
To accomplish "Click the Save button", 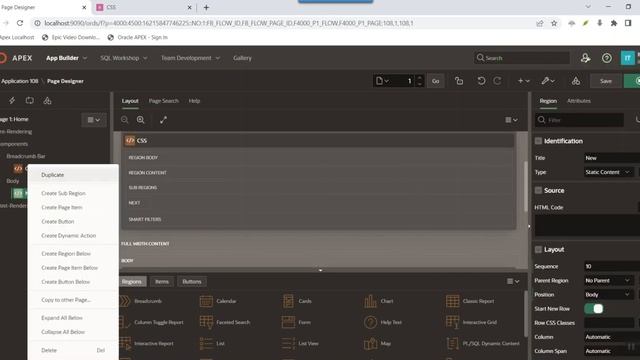I will tap(606, 81).
